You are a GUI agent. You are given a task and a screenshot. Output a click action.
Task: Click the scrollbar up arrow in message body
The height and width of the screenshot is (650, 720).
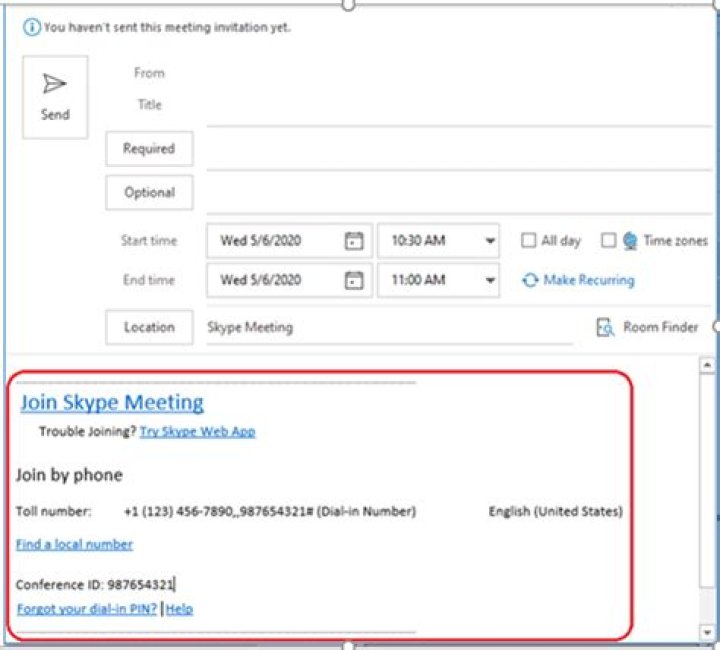pos(707,365)
